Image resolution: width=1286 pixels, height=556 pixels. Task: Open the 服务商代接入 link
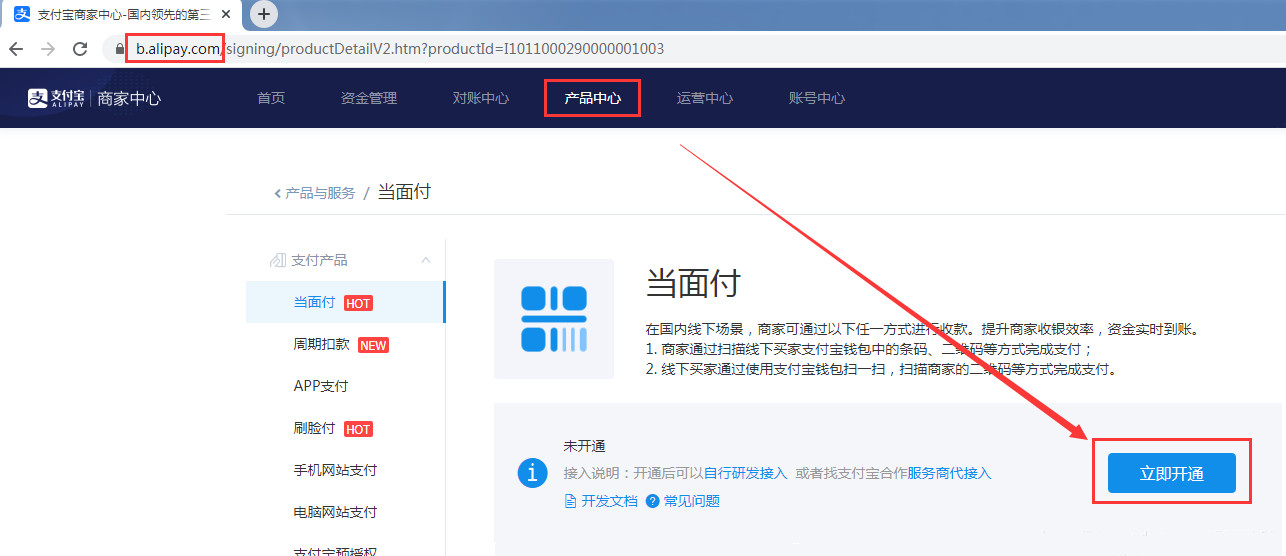click(949, 473)
